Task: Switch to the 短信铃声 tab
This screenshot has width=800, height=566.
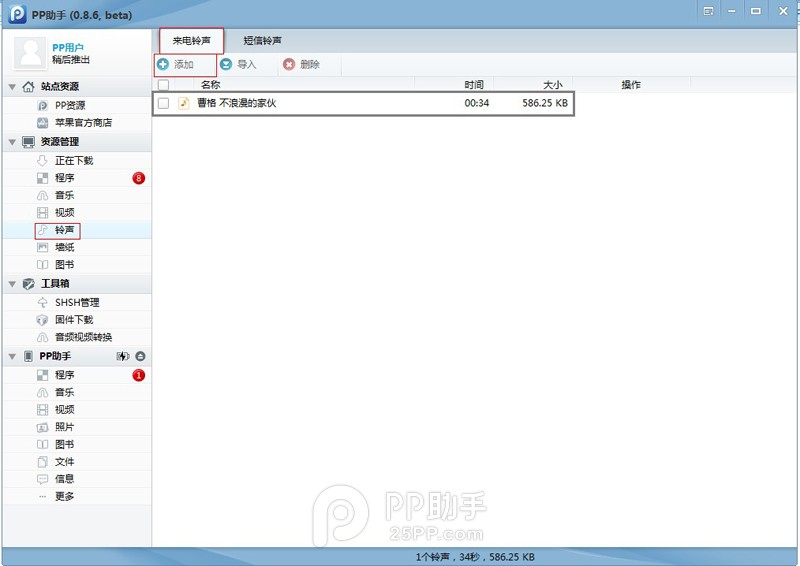Action: [262, 40]
